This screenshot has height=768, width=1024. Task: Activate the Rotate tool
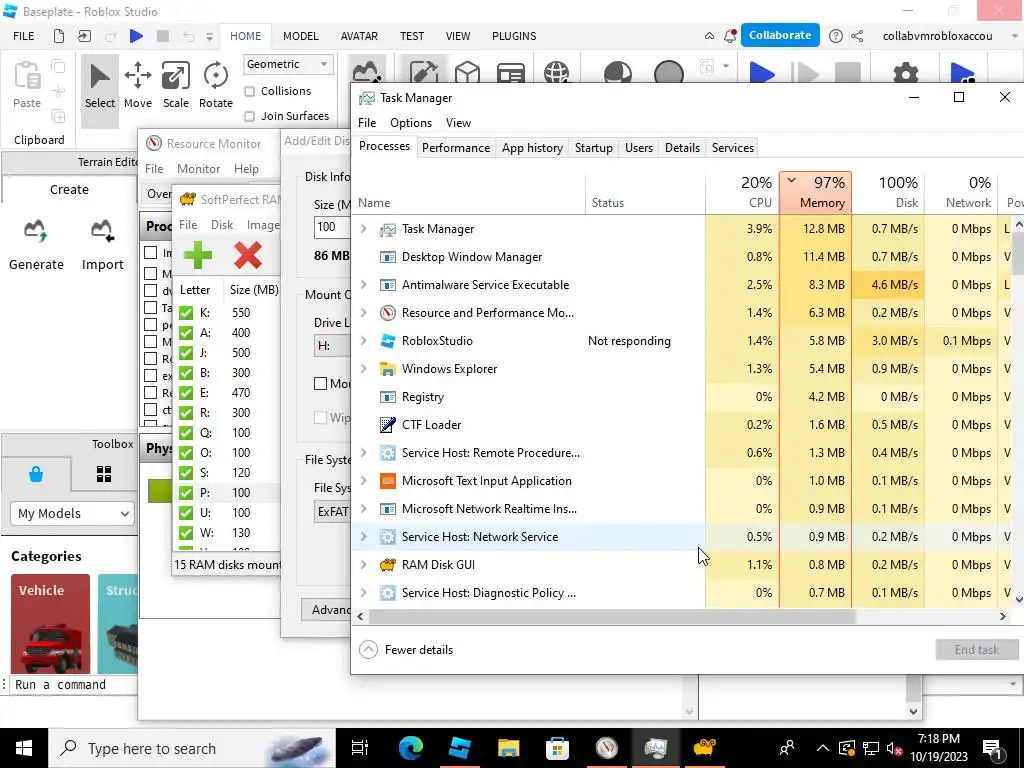[x=216, y=87]
